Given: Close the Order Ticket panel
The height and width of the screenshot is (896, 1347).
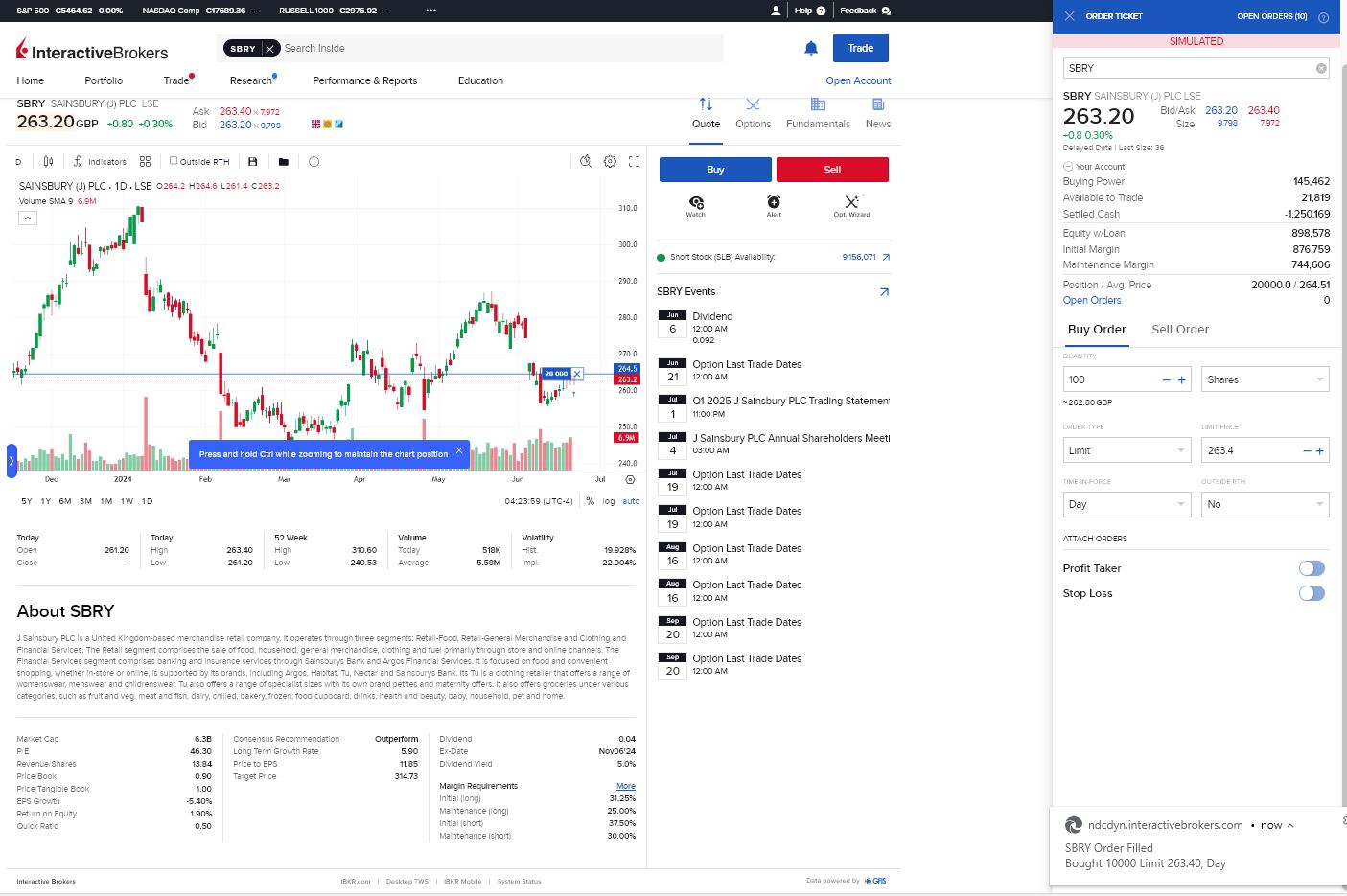Looking at the screenshot, I should point(1069,16).
